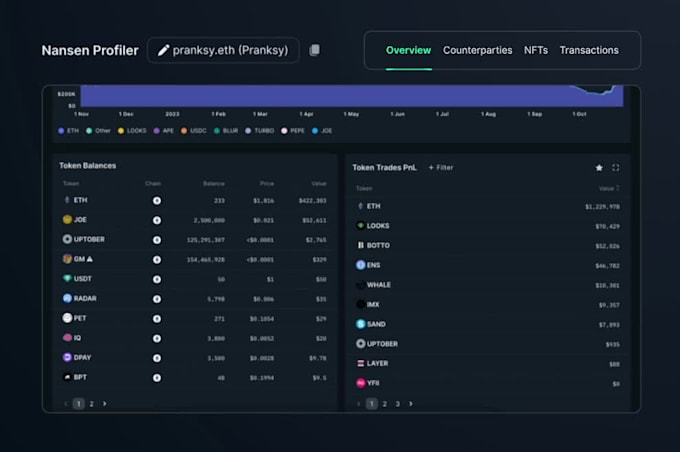The height and width of the screenshot is (452, 680).
Task: Click the Token Balances Value column header
Action: [x=319, y=183]
